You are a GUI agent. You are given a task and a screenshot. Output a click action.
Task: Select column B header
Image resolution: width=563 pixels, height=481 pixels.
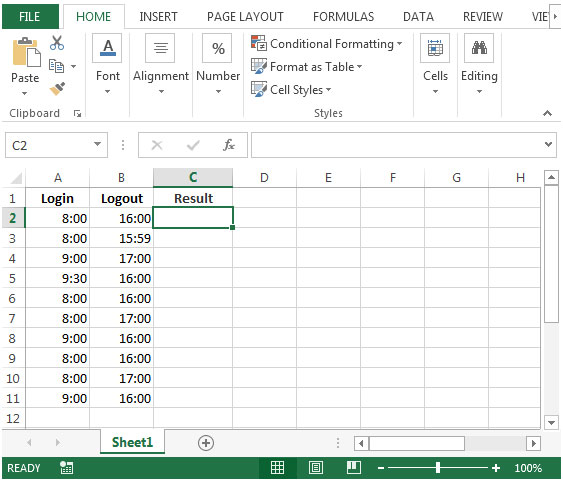121,177
